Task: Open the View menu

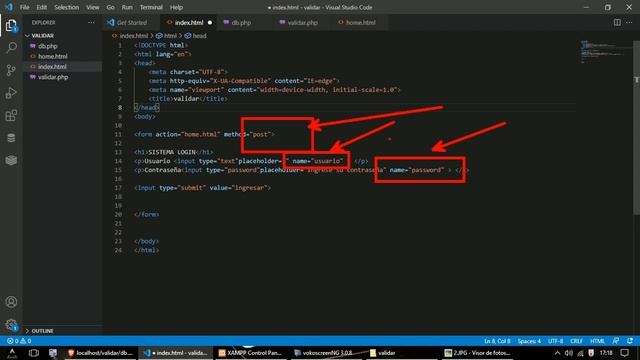Action: [93, 7]
